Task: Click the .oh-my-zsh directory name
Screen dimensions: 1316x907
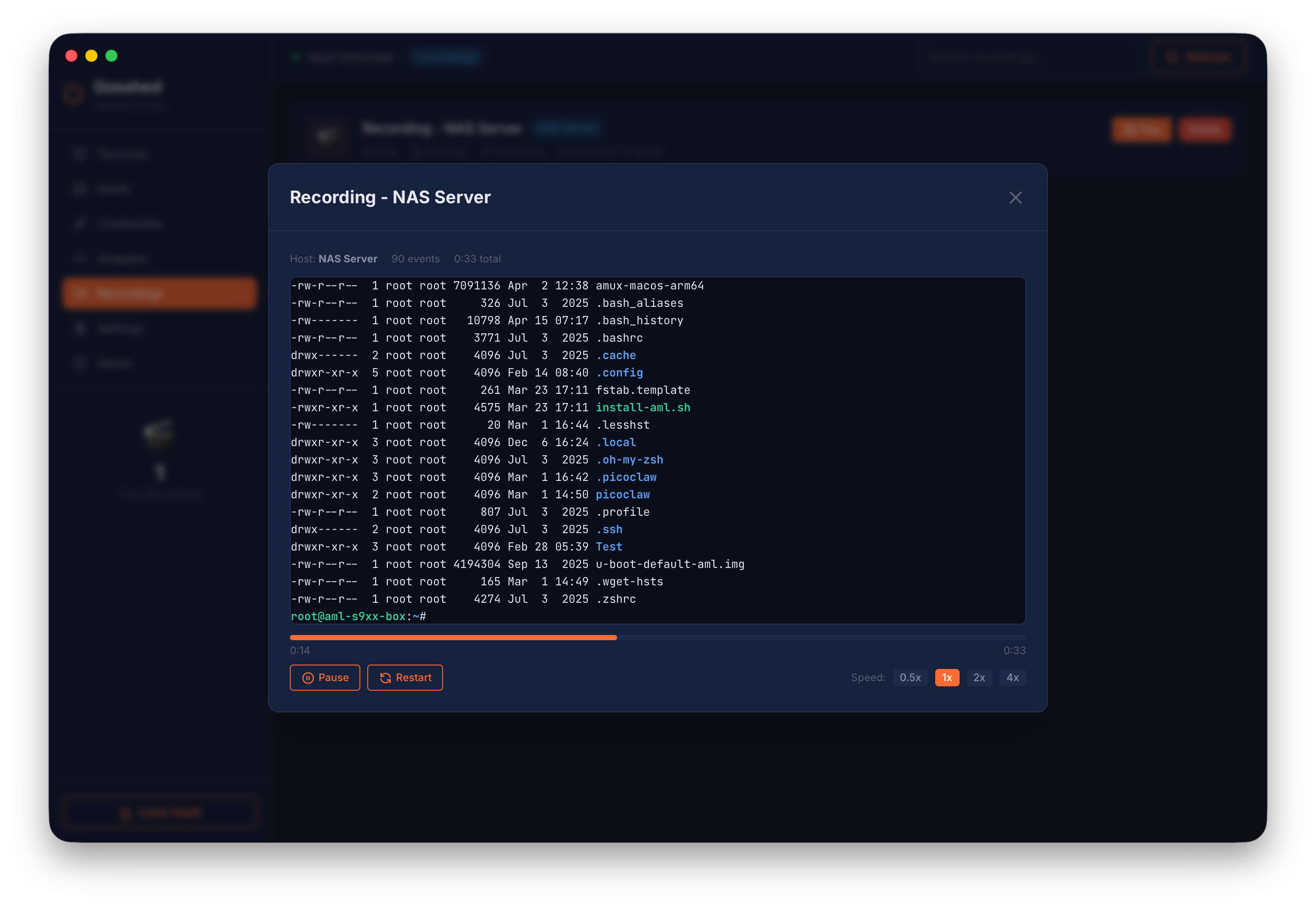Action: (629, 460)
